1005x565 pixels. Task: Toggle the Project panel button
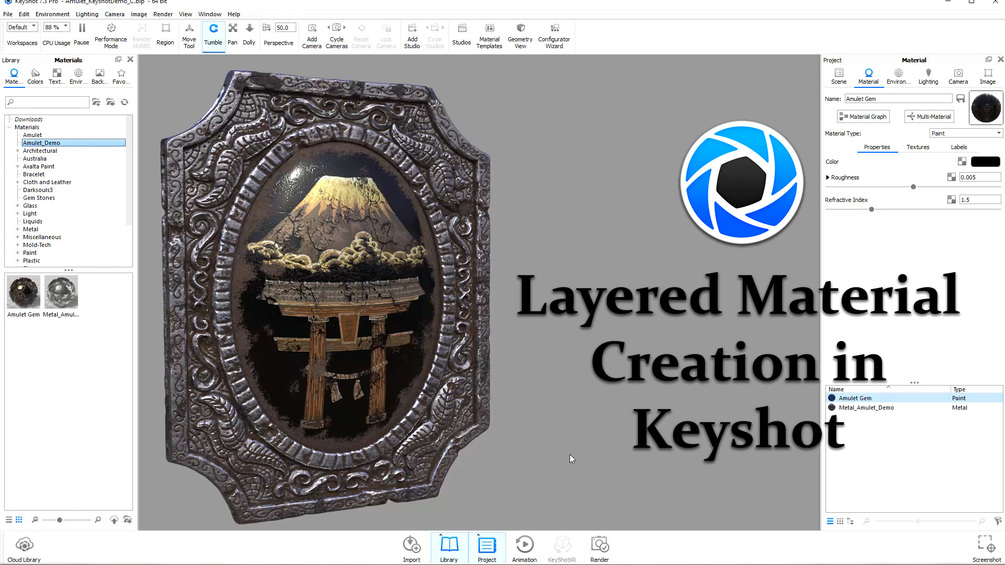click(x=487, y=550)
